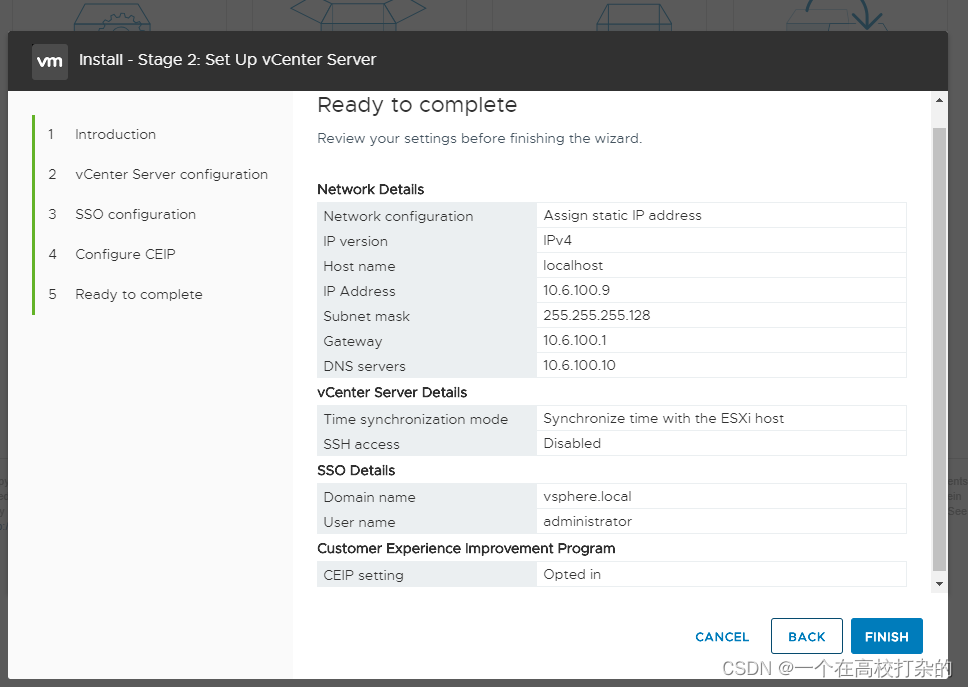Click the FINISH button
This screenshot has width=968, height=687.
point(886,636)
